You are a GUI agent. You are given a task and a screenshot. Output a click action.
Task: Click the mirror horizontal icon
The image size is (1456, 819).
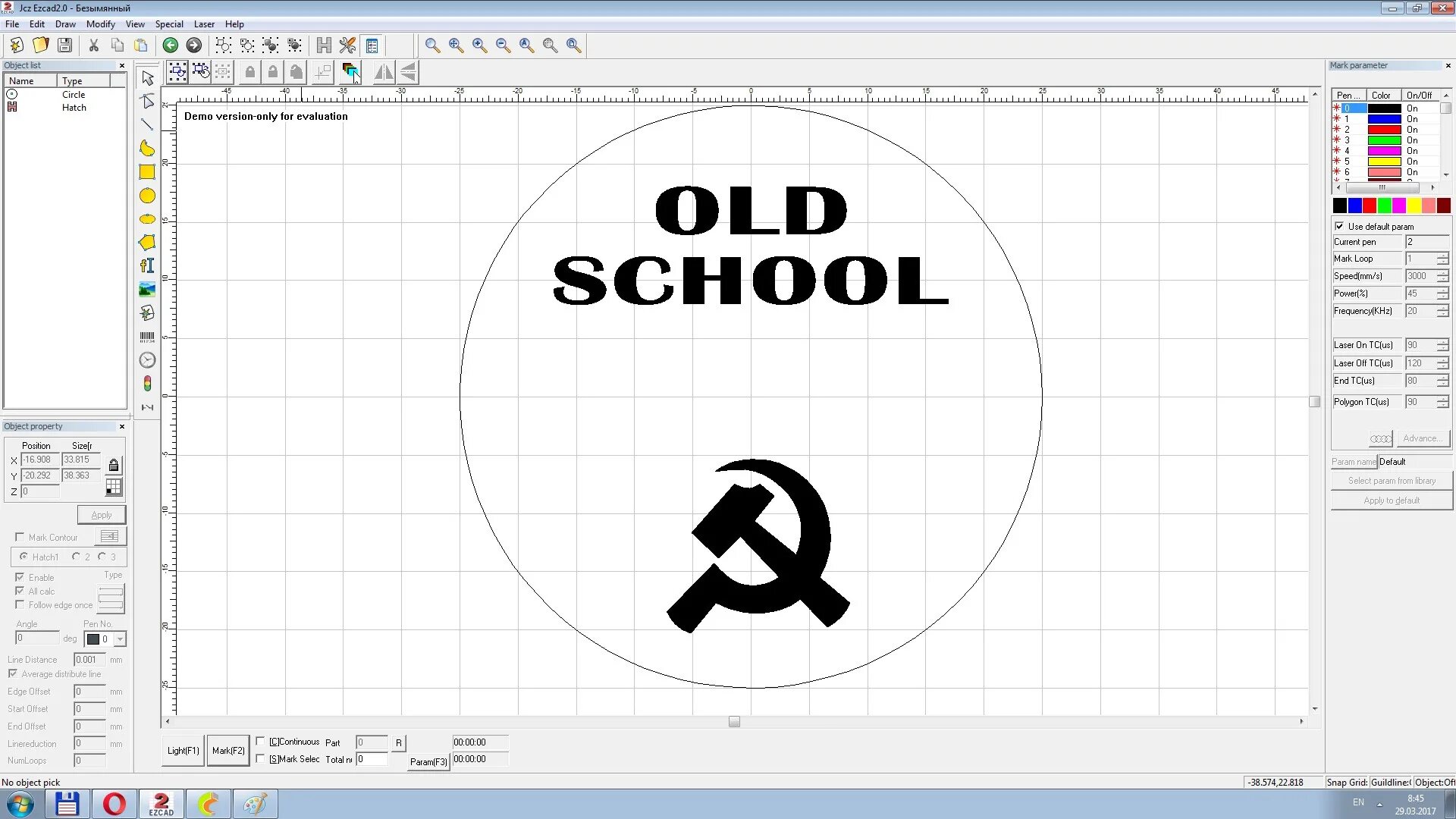click(384, 72)
